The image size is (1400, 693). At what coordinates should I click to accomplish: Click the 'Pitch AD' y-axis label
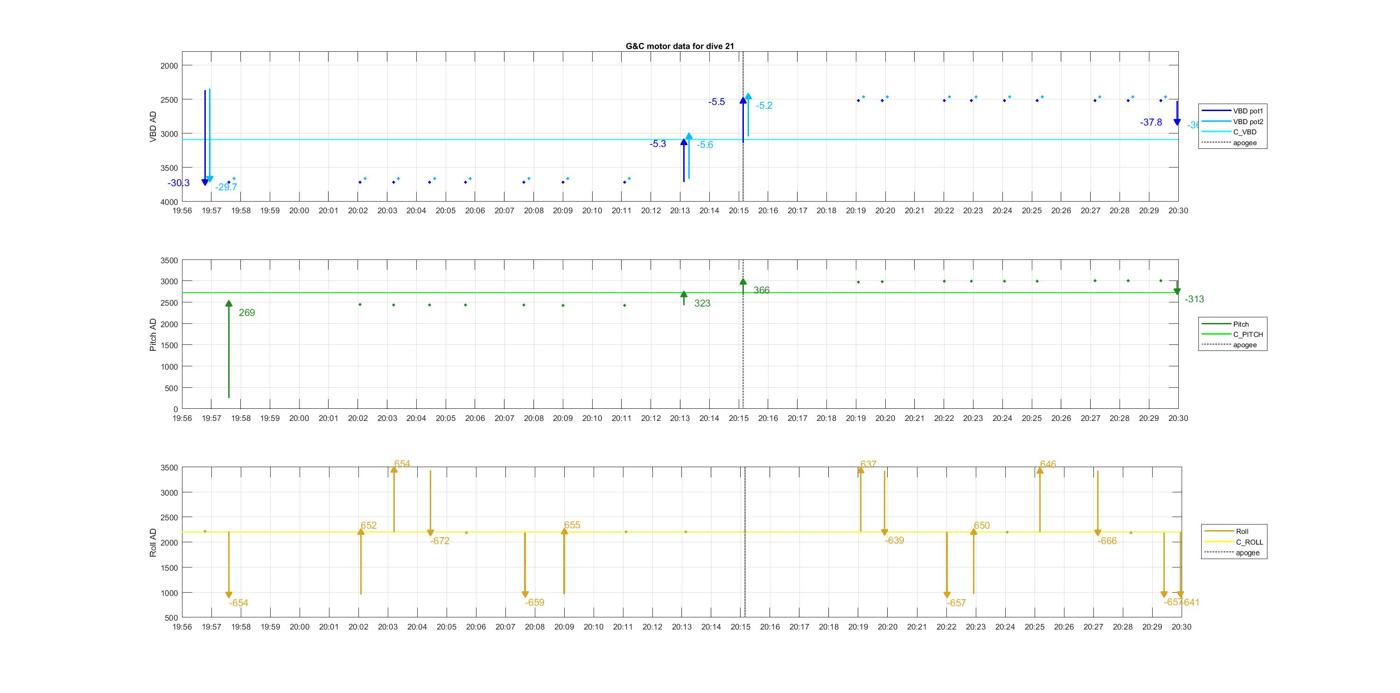point(153,334)
